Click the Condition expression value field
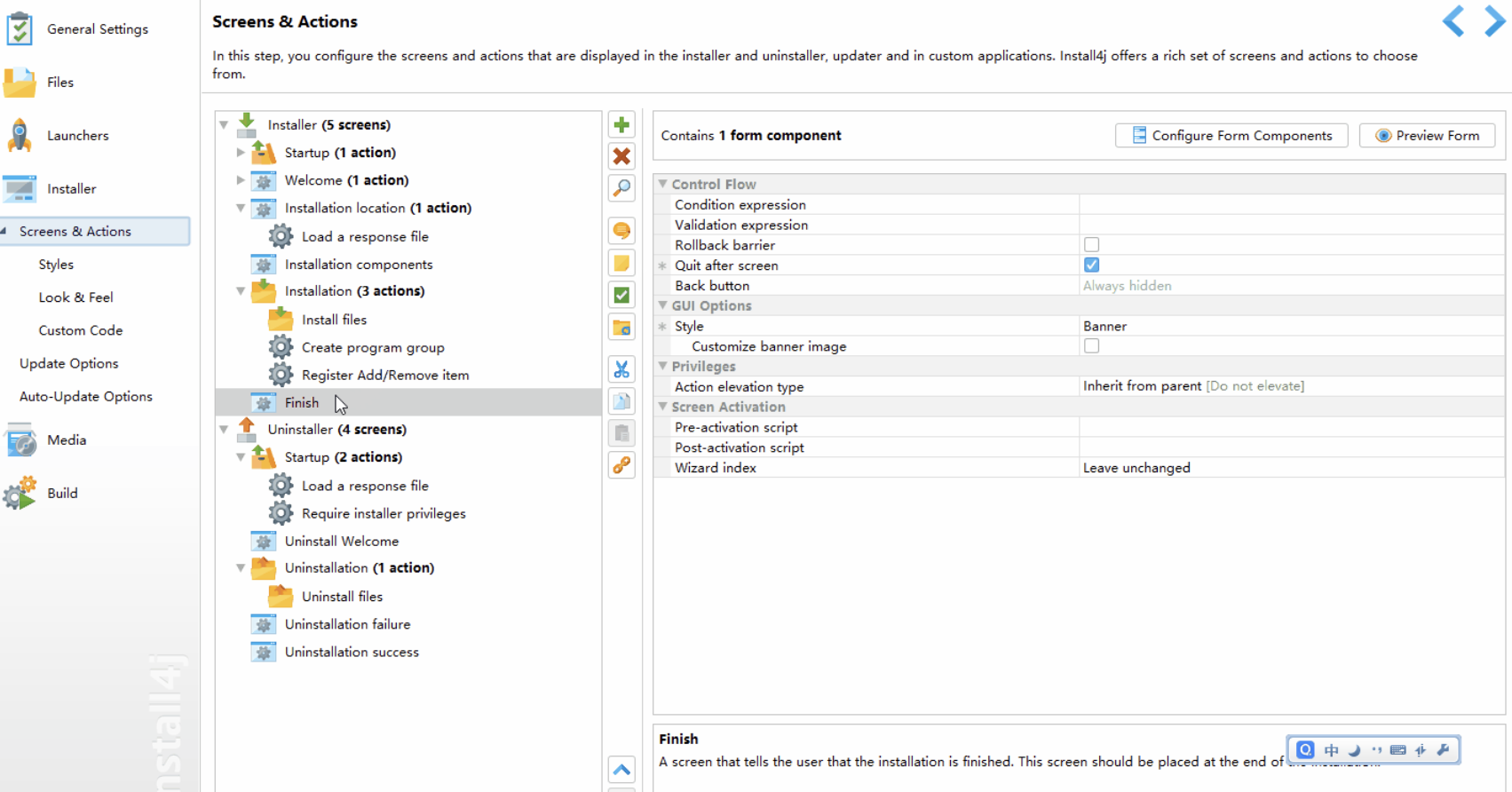 pyautogui.click(x=1292, y=204)
